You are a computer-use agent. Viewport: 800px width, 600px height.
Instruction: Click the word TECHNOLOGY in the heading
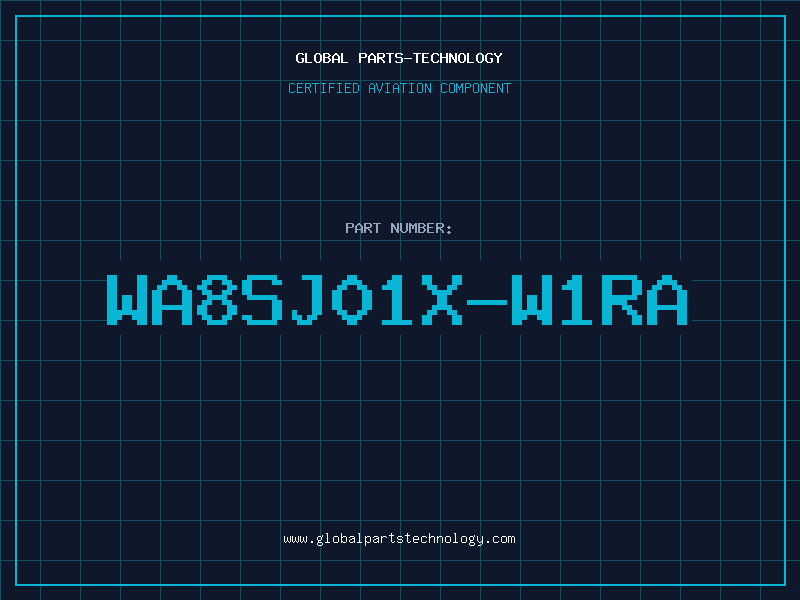(458, 58)
